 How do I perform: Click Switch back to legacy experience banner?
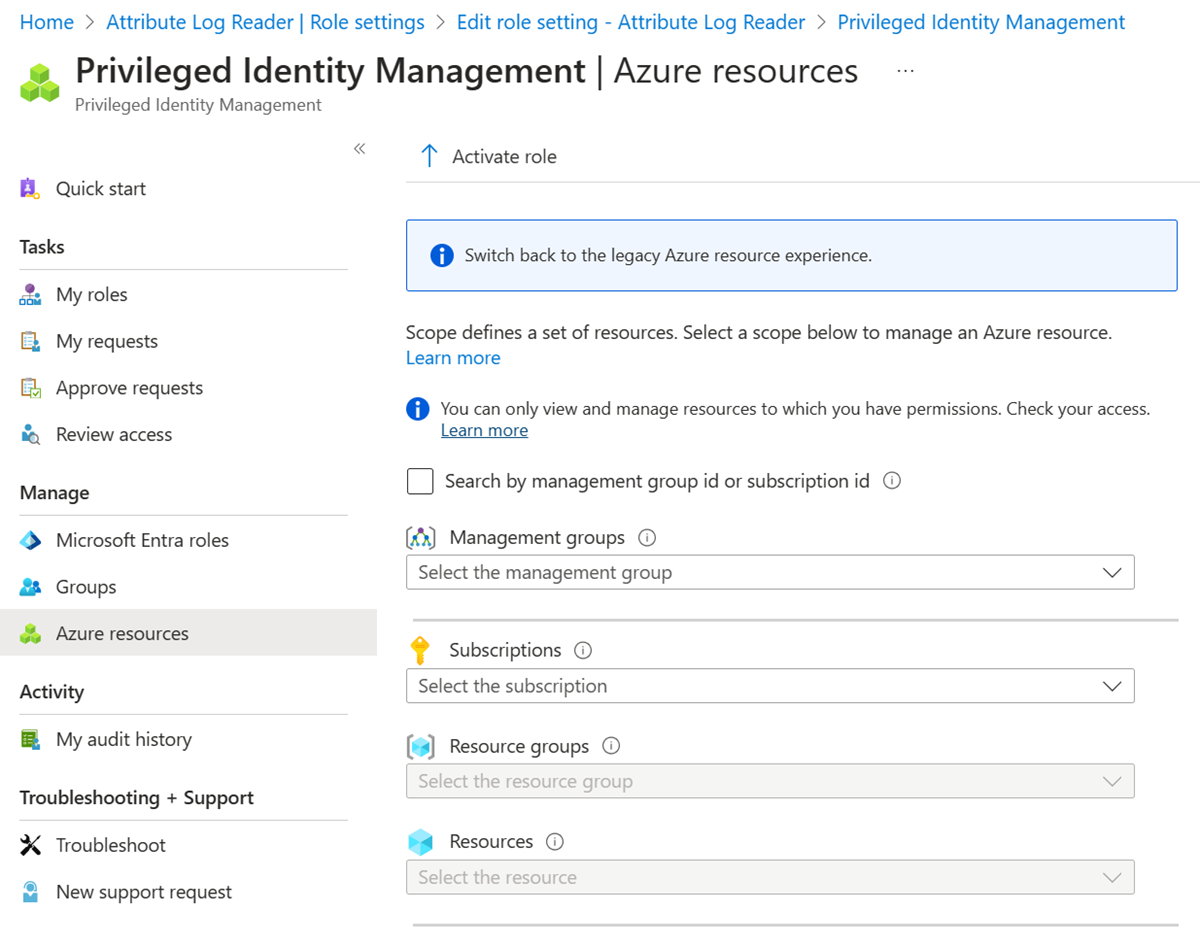coord(668,256)
